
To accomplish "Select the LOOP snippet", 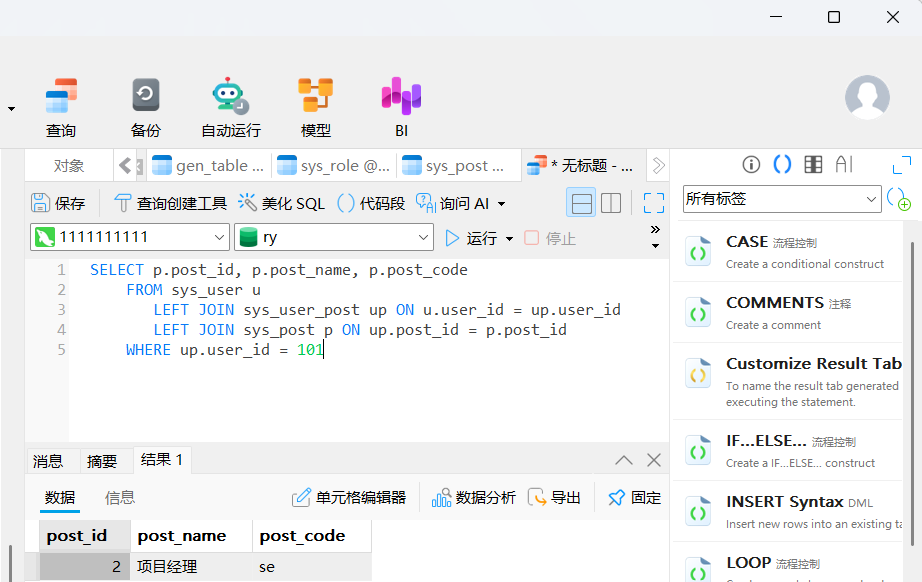I will click(788, 563).
